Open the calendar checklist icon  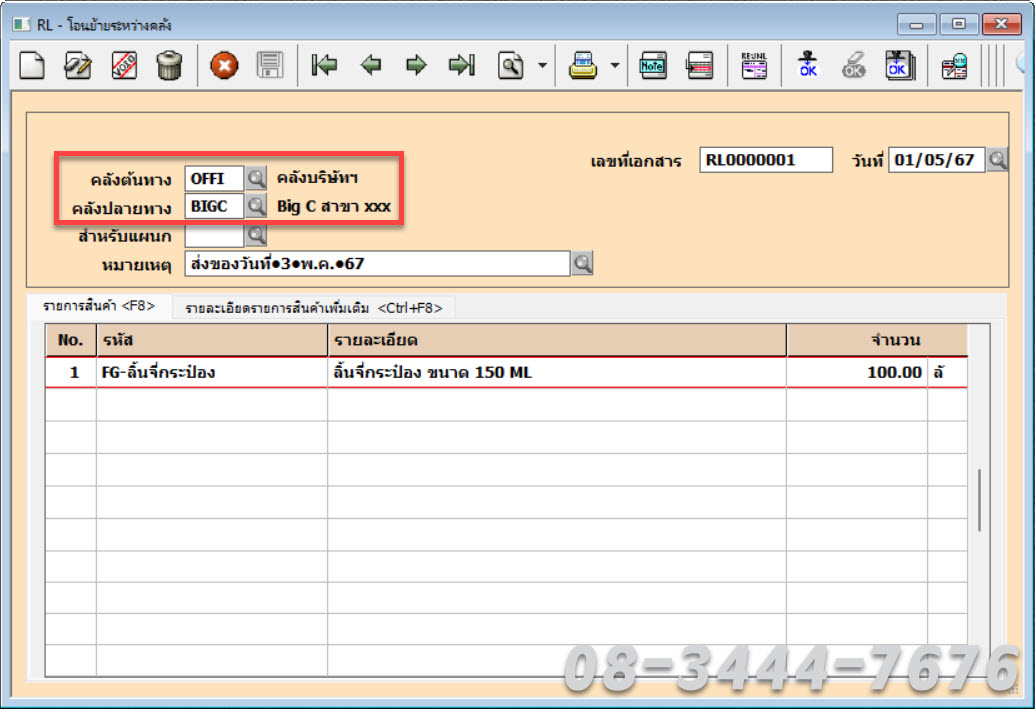(954, 66)
